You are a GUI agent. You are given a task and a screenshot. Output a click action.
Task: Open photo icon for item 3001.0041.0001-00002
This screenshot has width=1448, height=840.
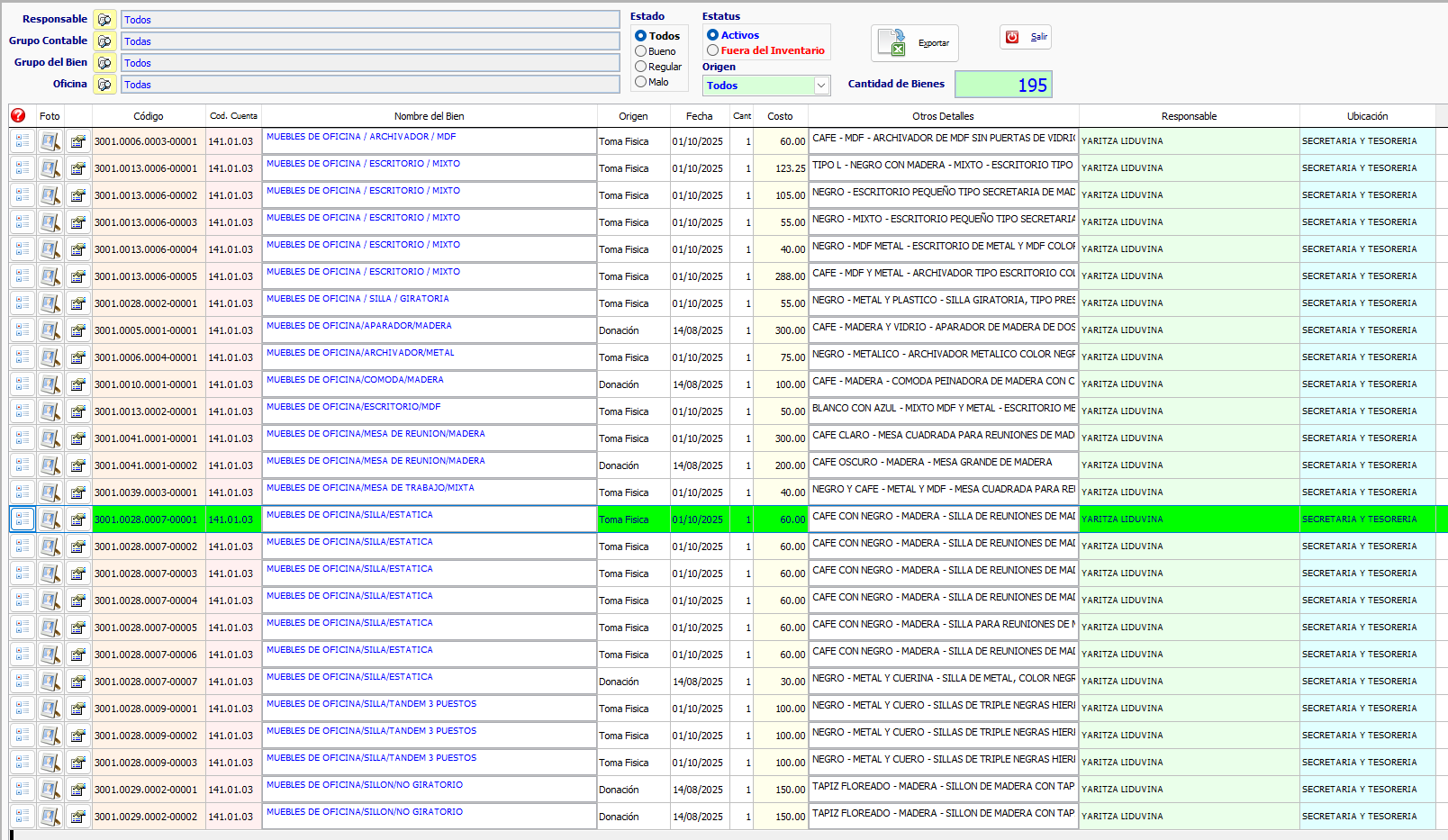coord(50,465)
